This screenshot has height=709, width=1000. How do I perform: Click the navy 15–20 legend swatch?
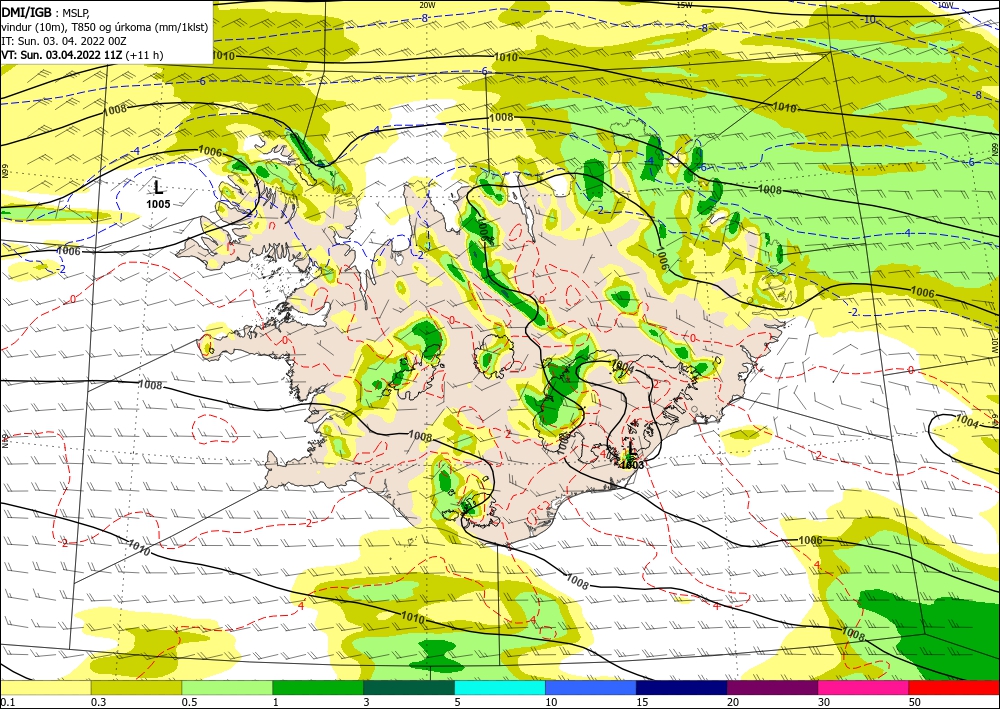coord(682,687)
